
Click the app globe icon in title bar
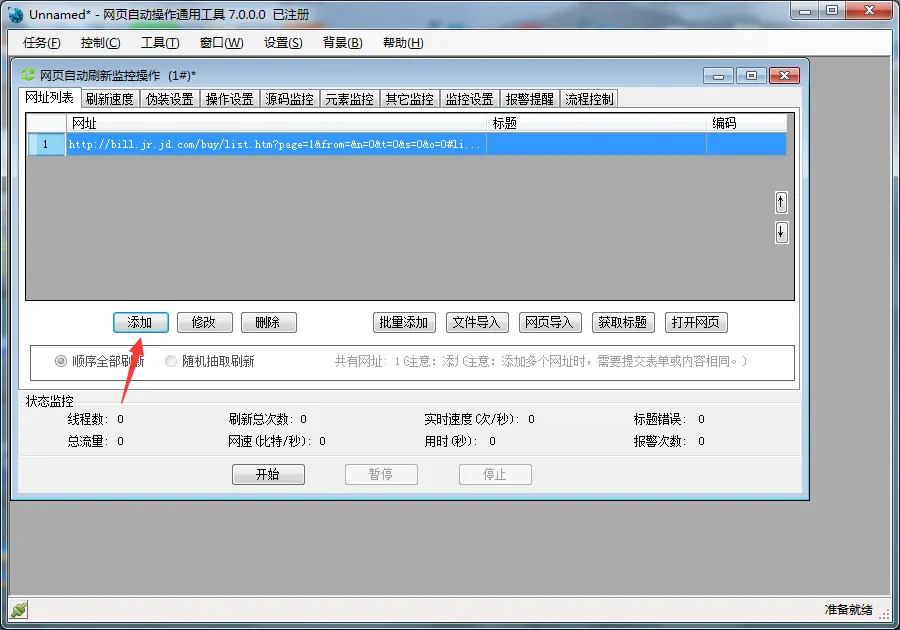pos(15,15)
